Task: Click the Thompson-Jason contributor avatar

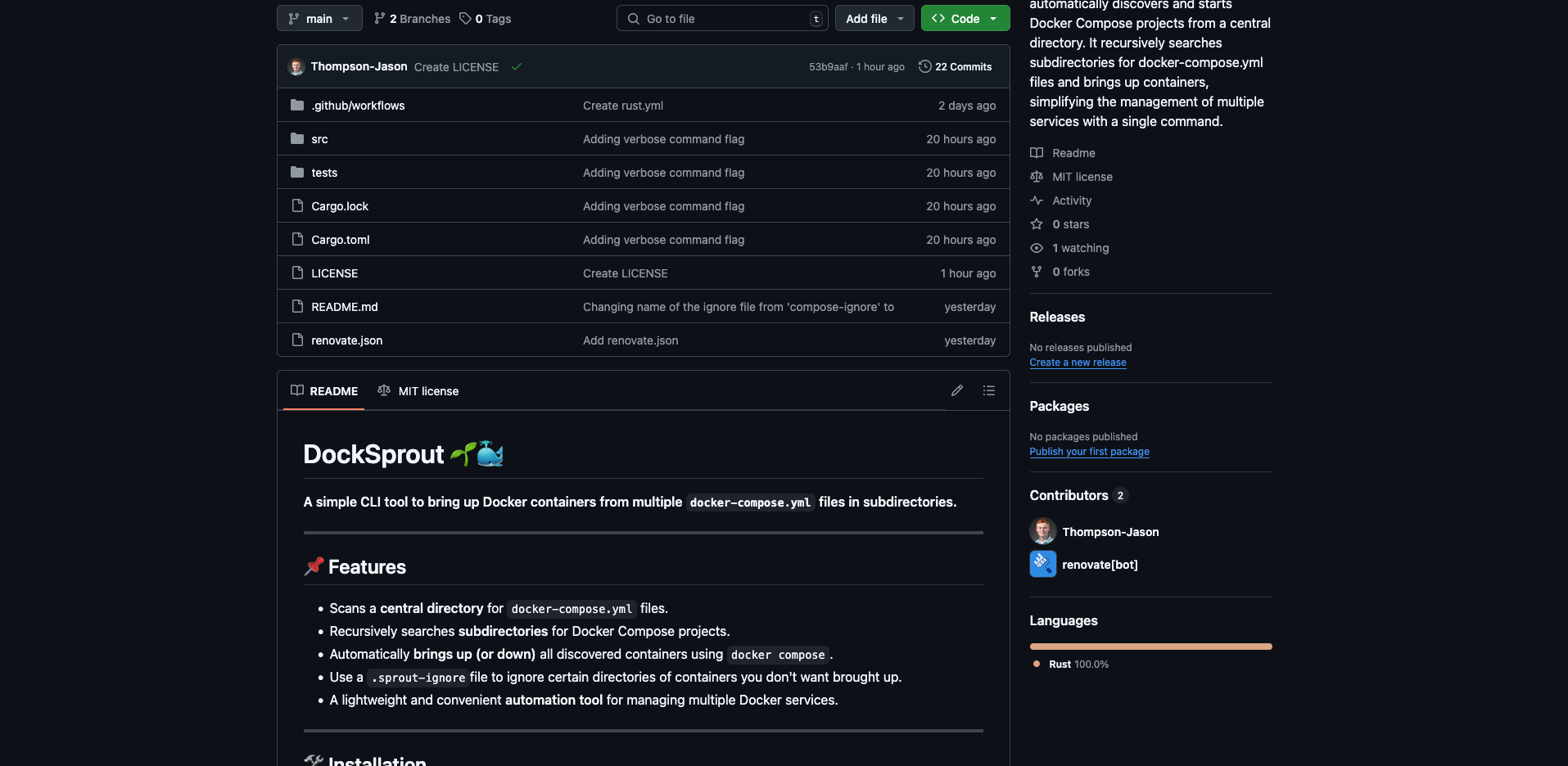Action: tap(1042, 531)
